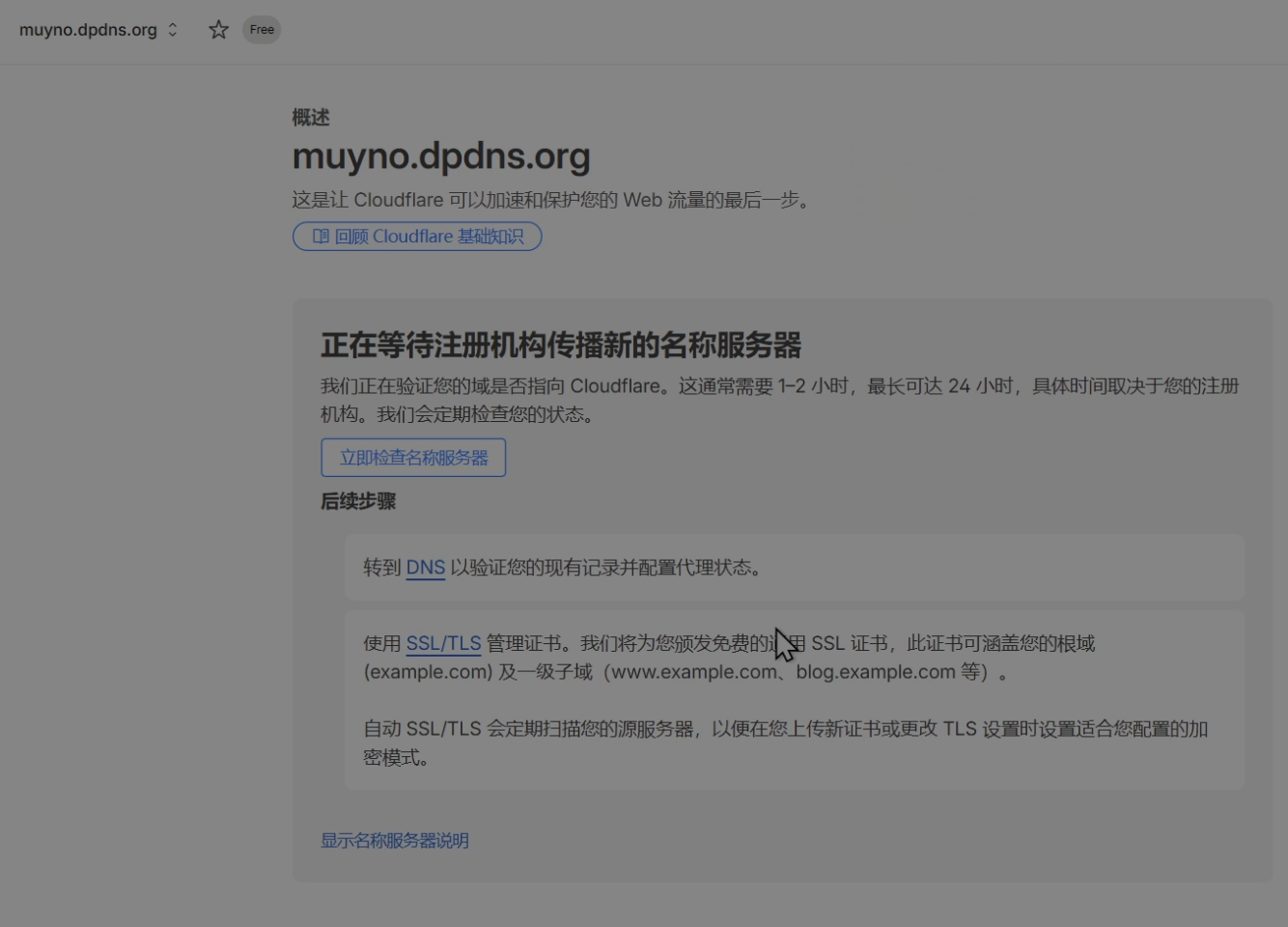This screenshot has width=1288, height=927.
Task: Click the 后续步骤 subheading
Action: (358, 501)
